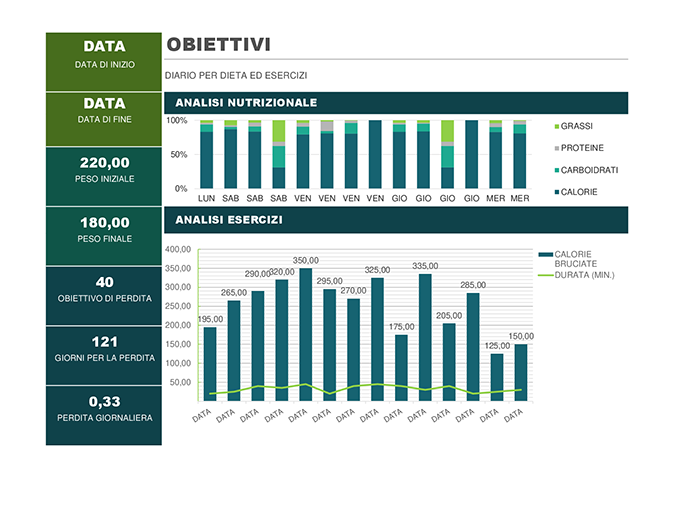Click the 220,00 PESO INIZIALE cell
675x520 pixels.
[x=104, y=176]
